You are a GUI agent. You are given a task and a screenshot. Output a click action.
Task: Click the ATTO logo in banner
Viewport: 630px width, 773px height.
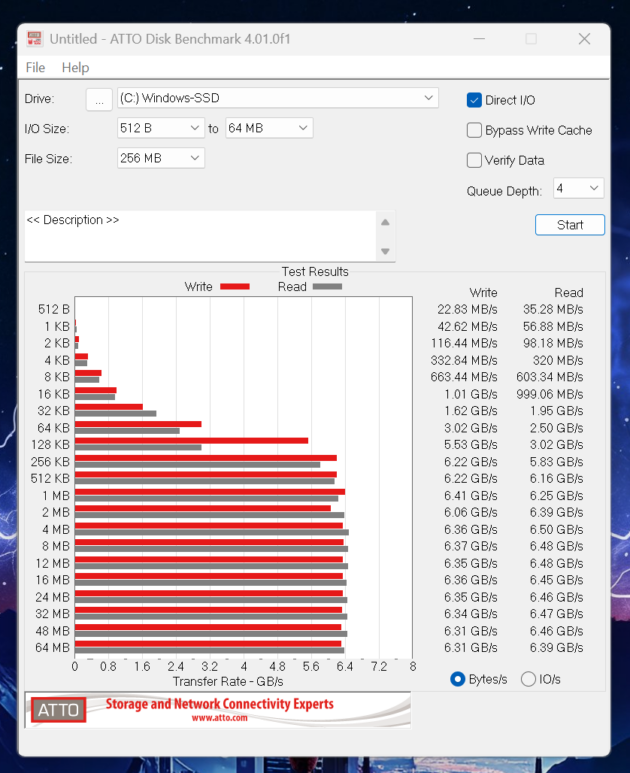click(x=58, y=710)
